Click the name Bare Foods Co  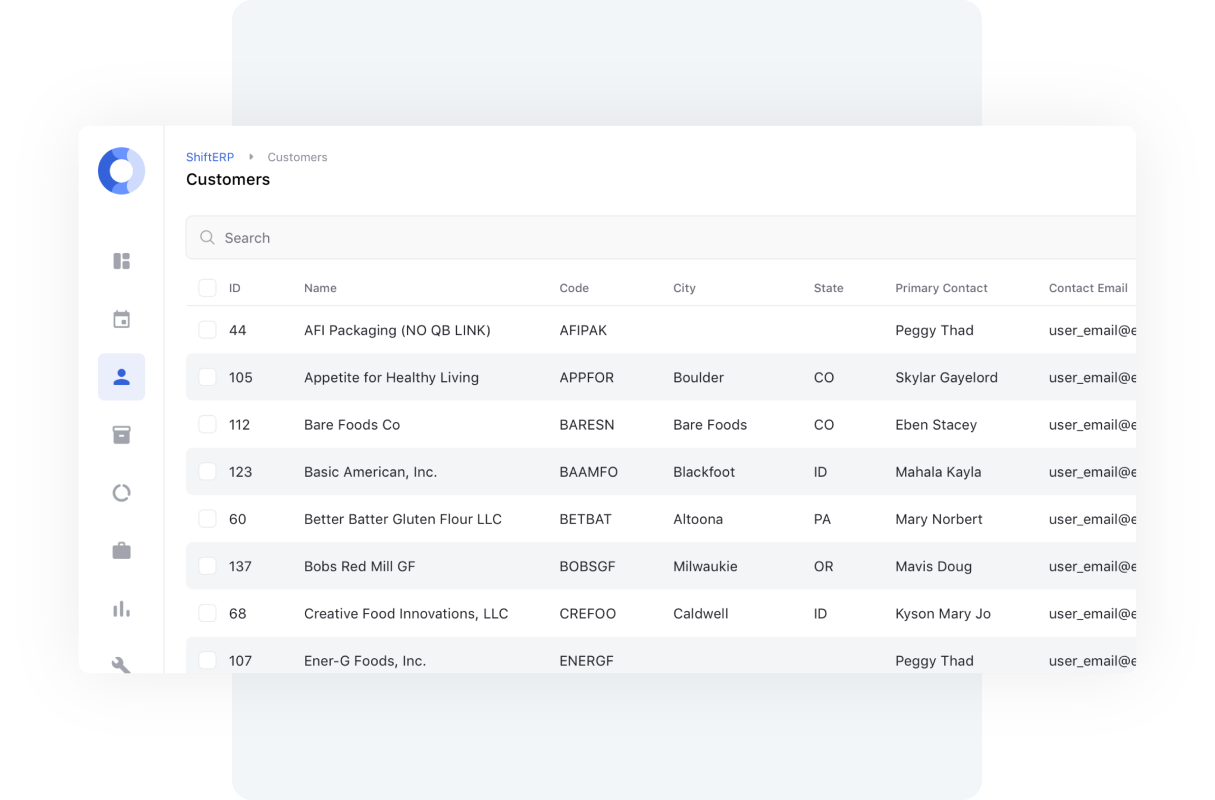pos(352,424)
